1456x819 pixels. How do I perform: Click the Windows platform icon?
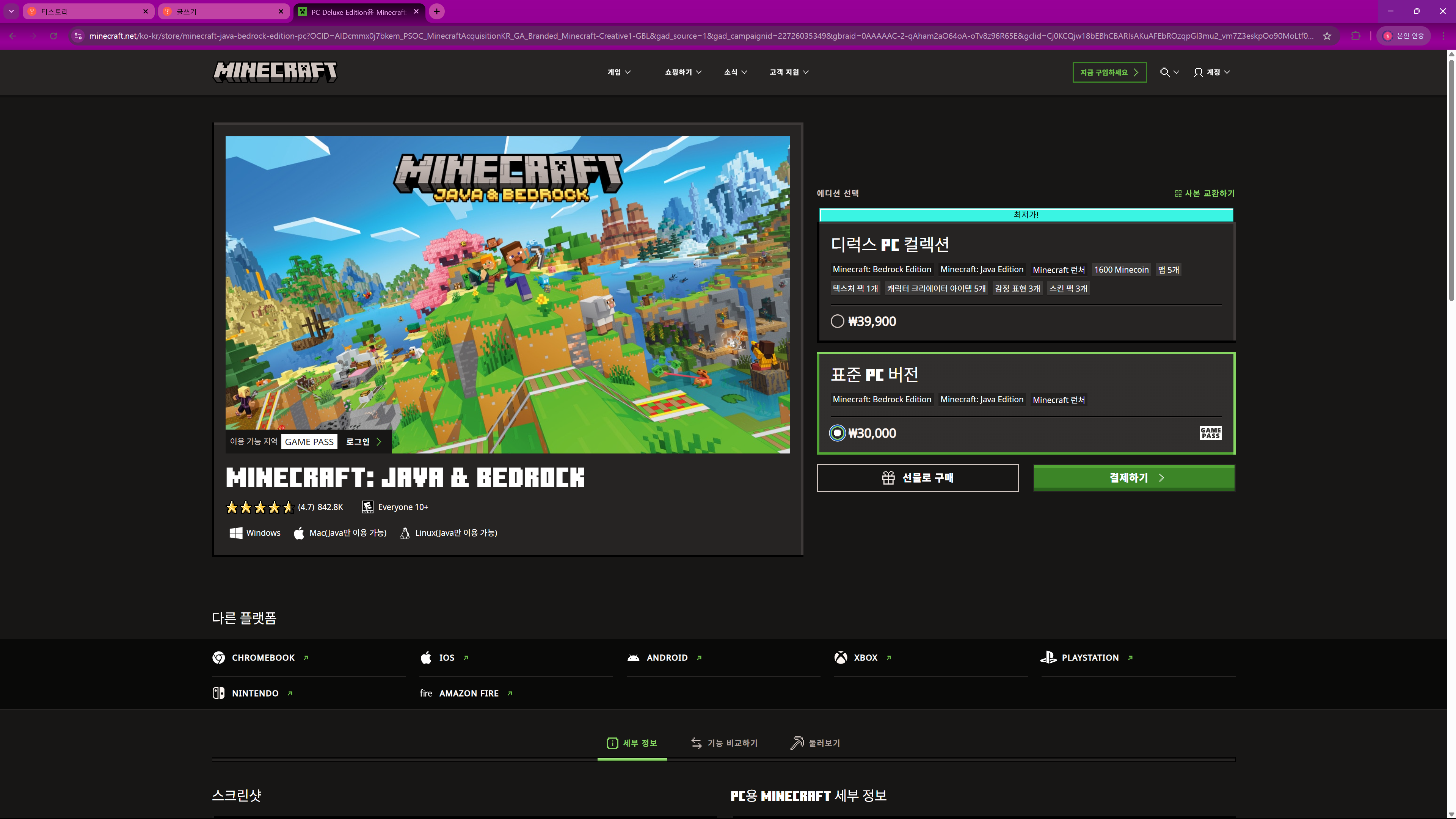(236, 532)
